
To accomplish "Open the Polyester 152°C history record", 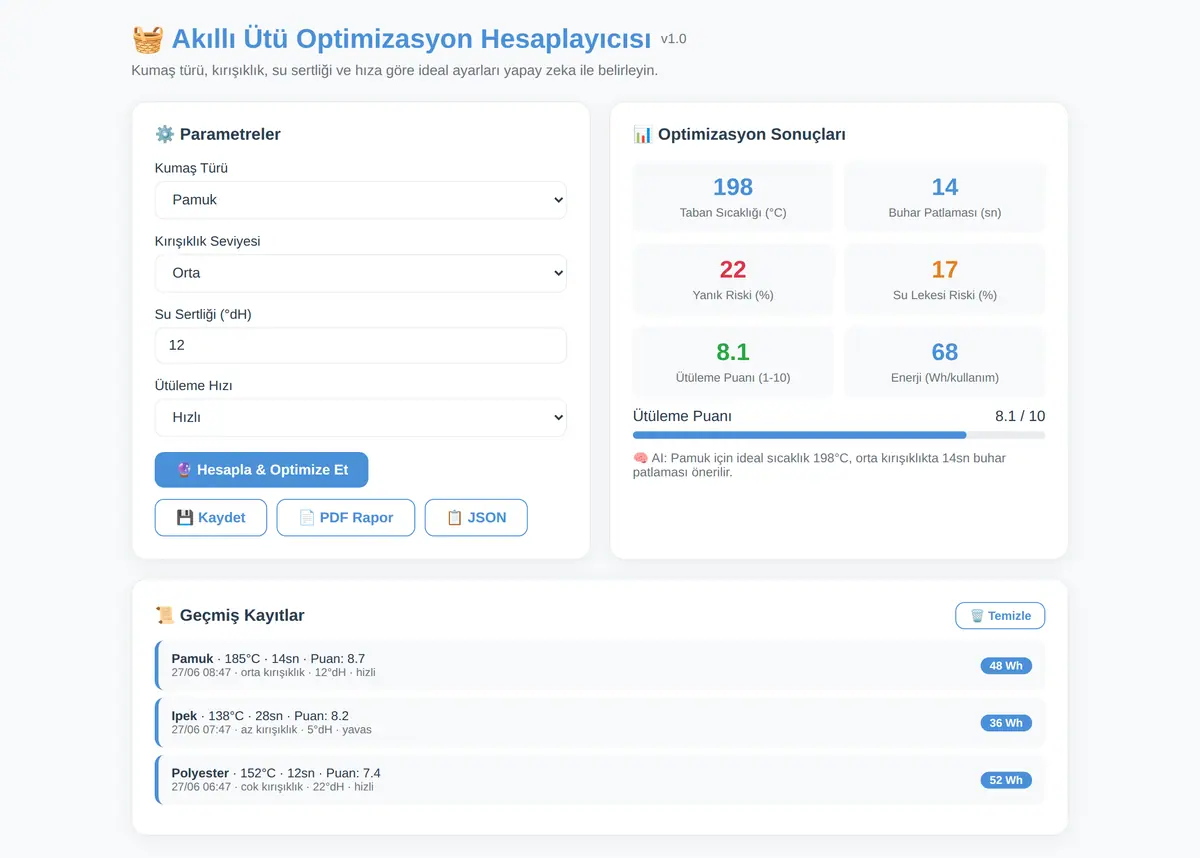I will click(600, 780).
